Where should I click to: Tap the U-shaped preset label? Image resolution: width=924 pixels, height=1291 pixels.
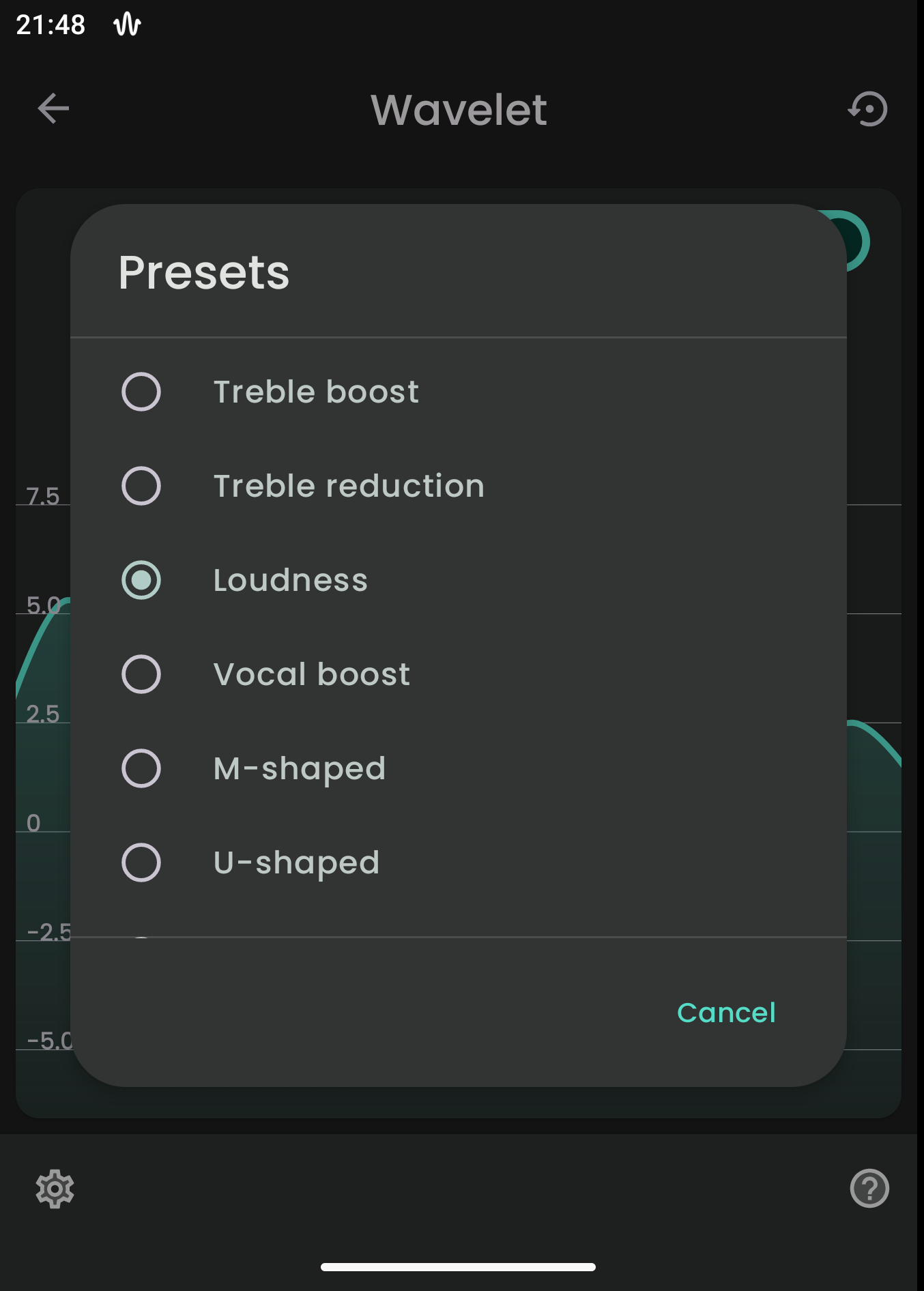(296, 863)
